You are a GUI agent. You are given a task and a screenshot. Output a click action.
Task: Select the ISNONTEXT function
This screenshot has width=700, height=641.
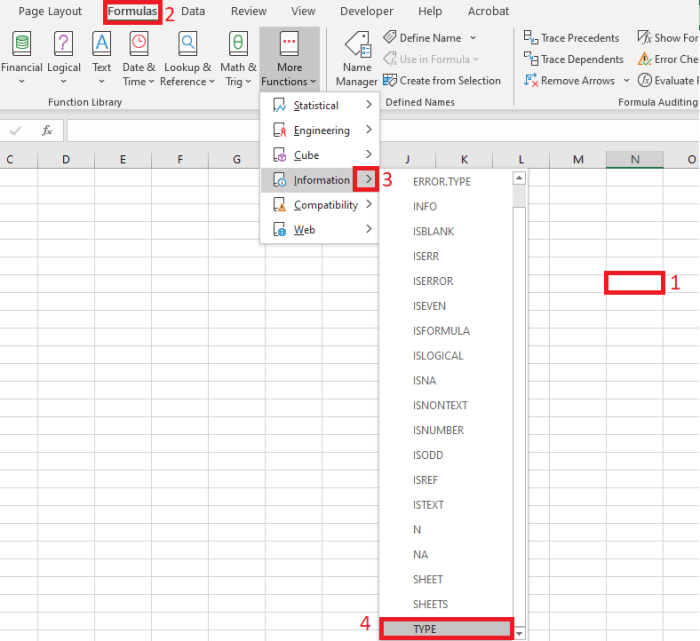[x=446, y=405]
